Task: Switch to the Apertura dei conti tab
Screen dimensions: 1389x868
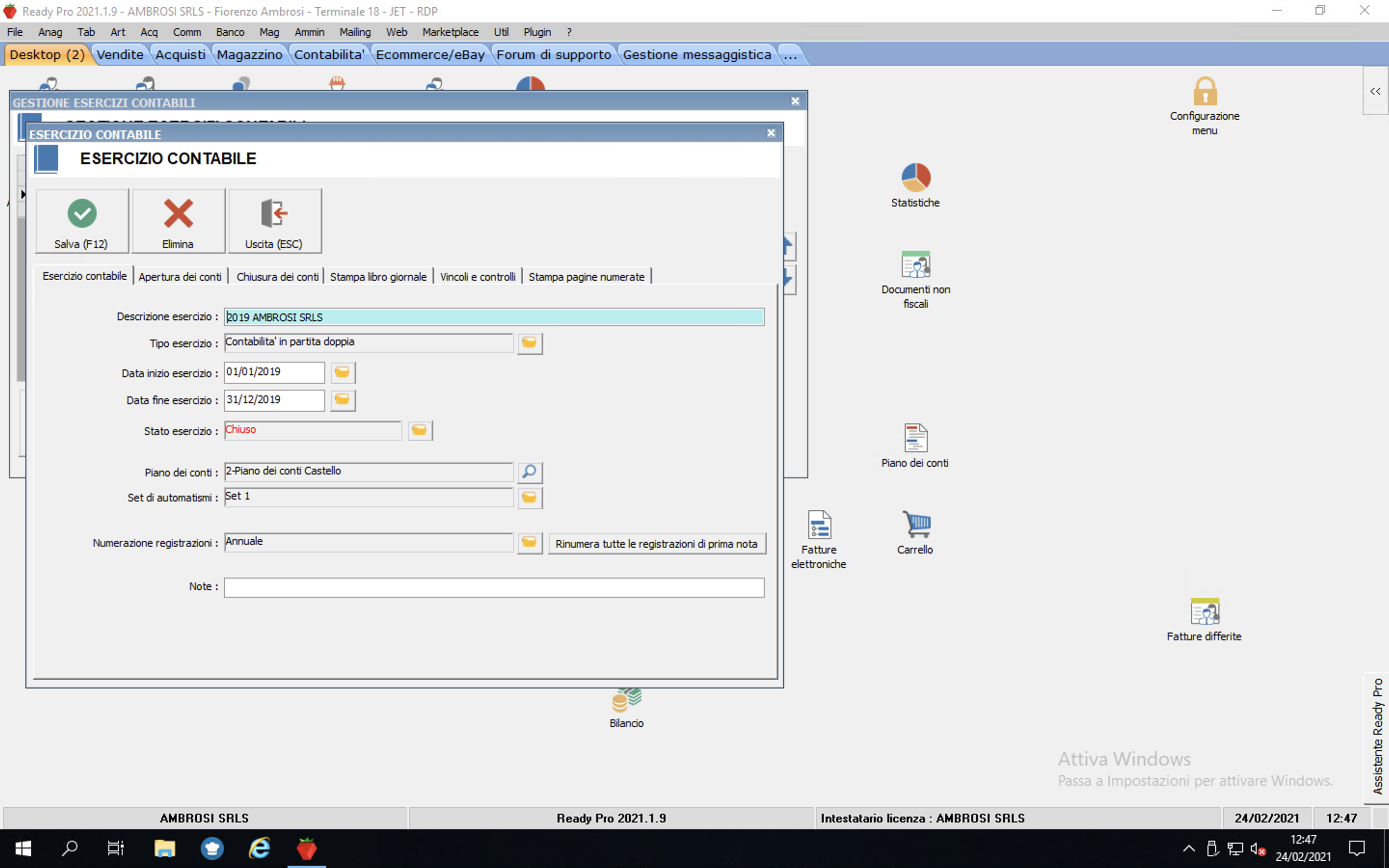Action: [180, 277]
